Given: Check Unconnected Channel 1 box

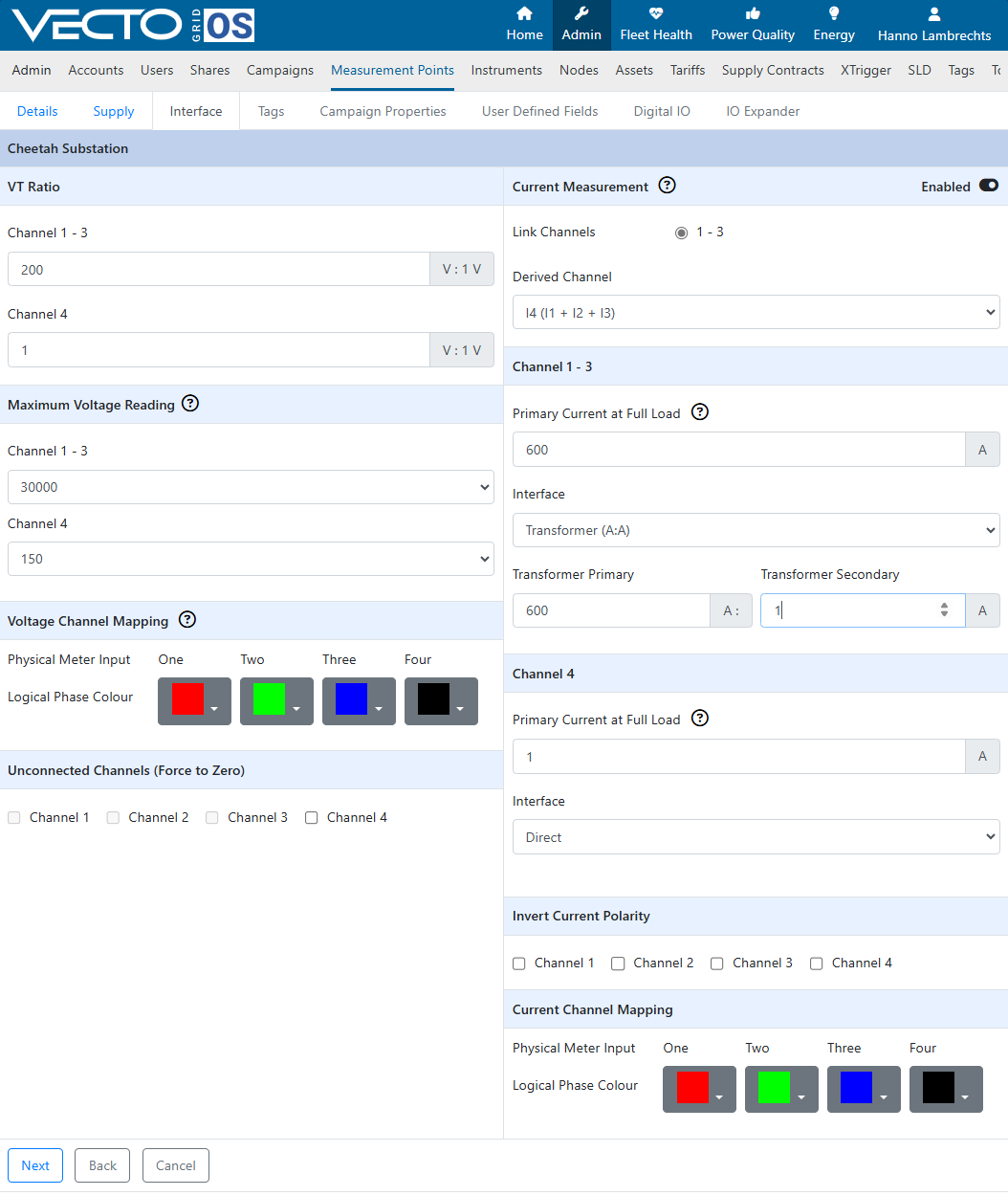Looking at the screenshot, I should pyautogui.click(x=13, y=818).
